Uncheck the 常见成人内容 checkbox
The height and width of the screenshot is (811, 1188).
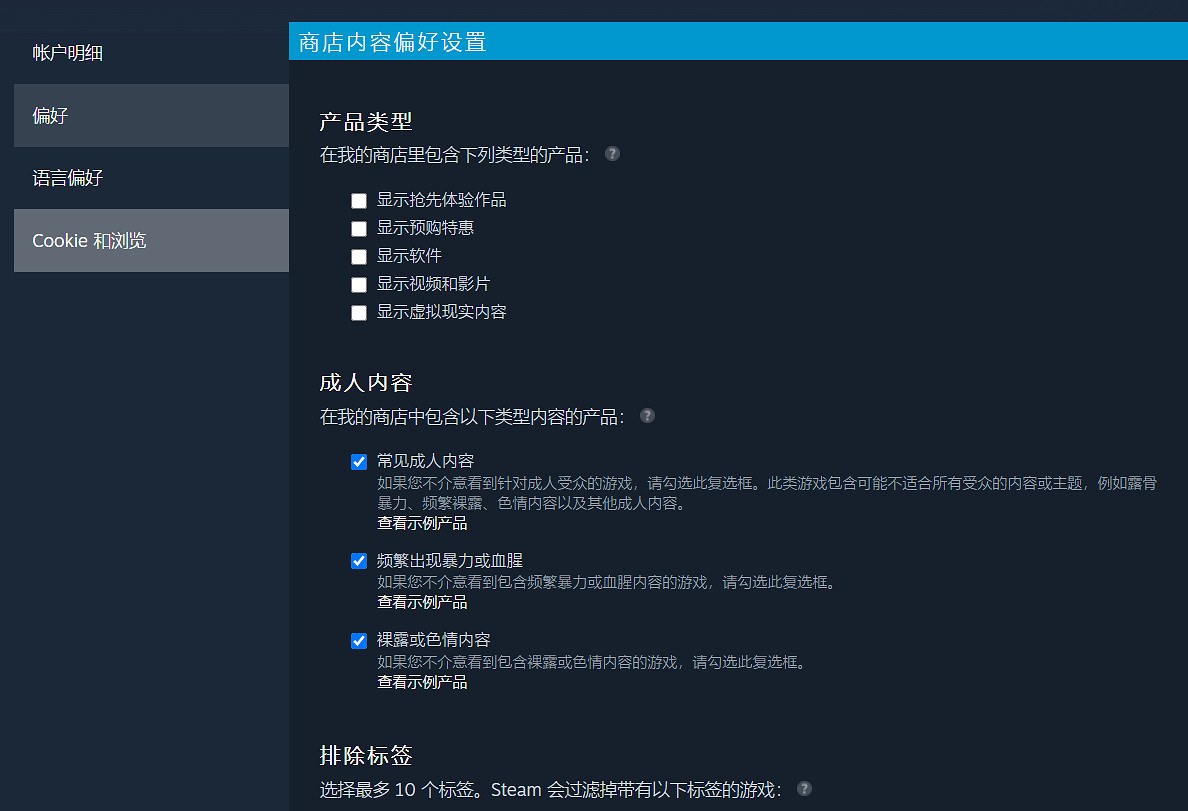click(359, 462)
